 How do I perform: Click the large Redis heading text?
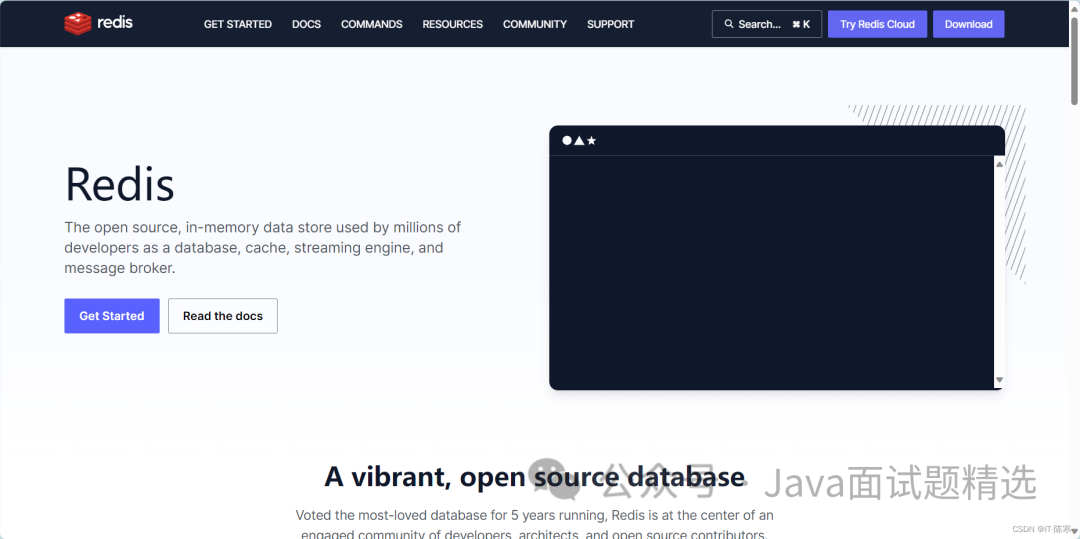[x=120, y=184]
